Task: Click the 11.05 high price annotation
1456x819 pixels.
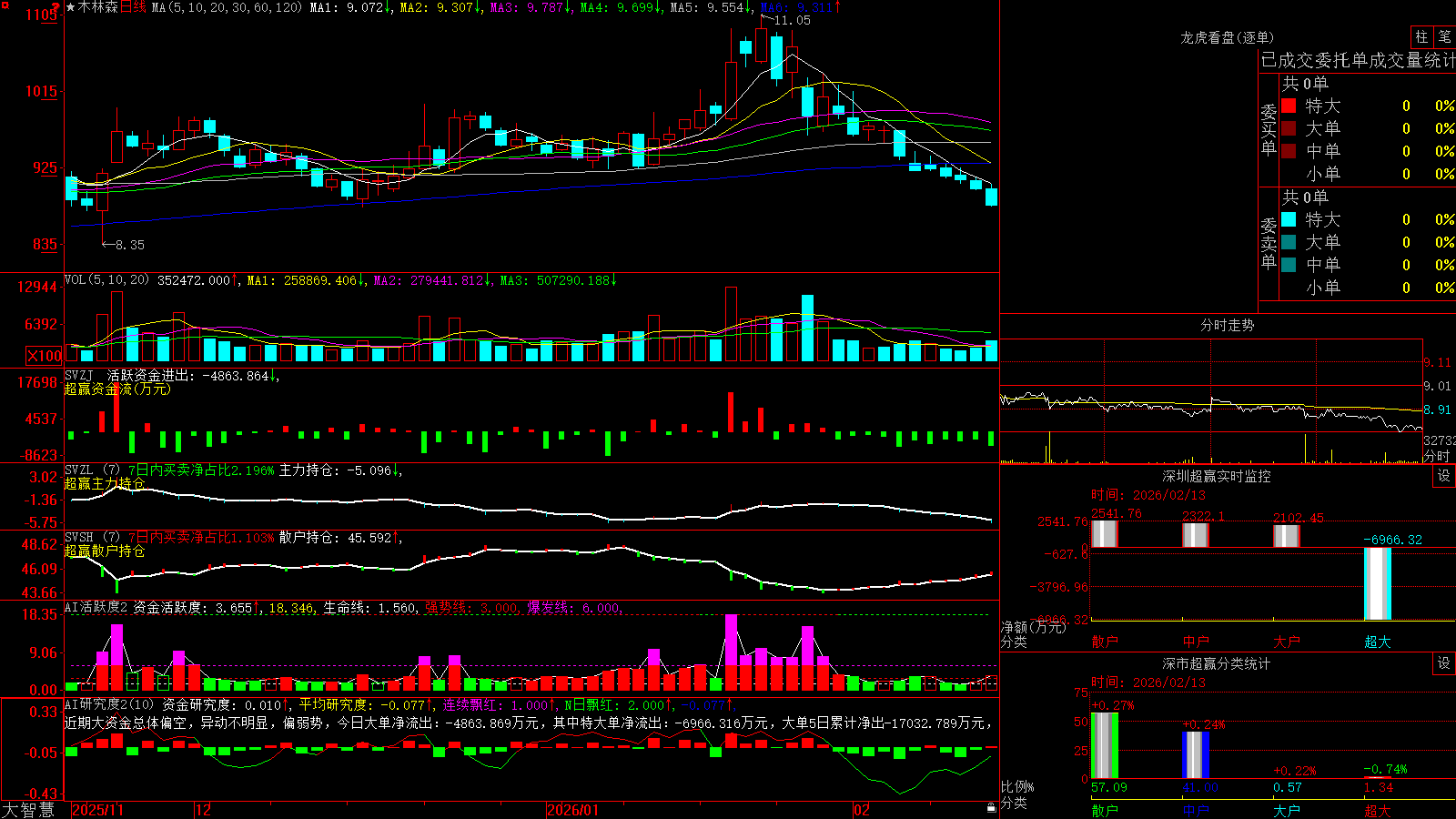Action: click(x=792, y=20)
